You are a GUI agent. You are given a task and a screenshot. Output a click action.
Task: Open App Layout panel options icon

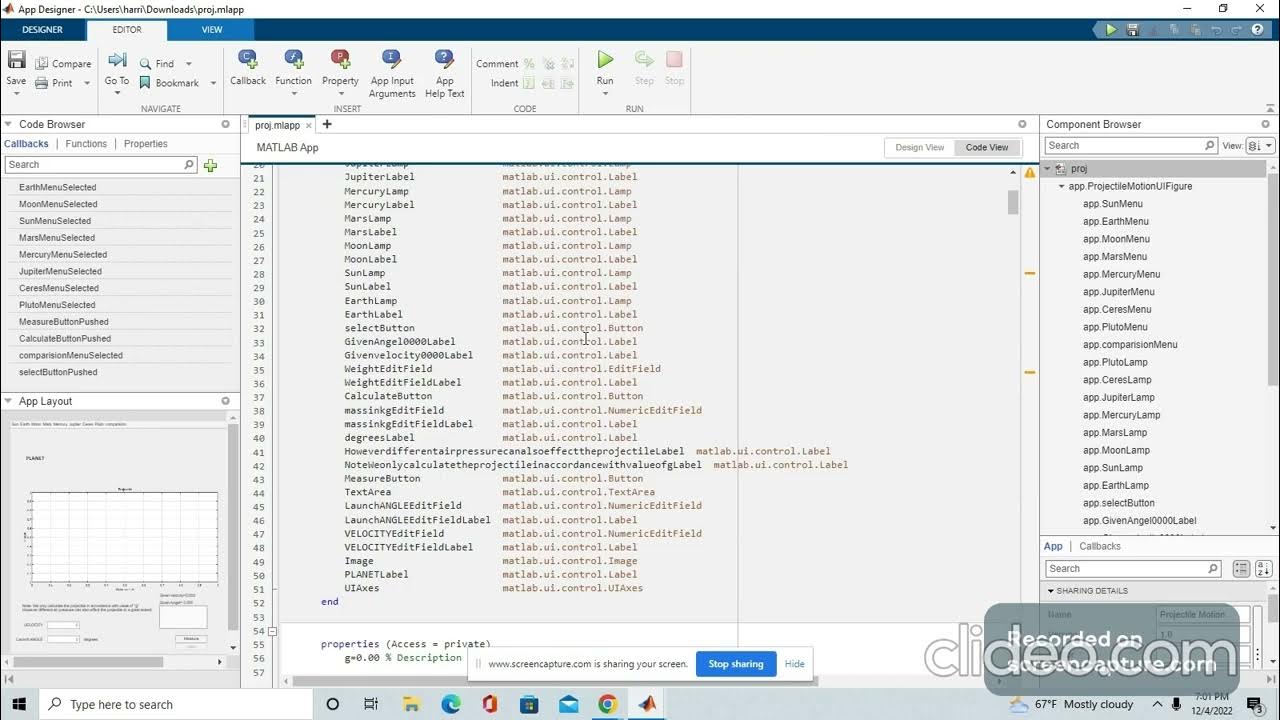[x=225, y=401]
